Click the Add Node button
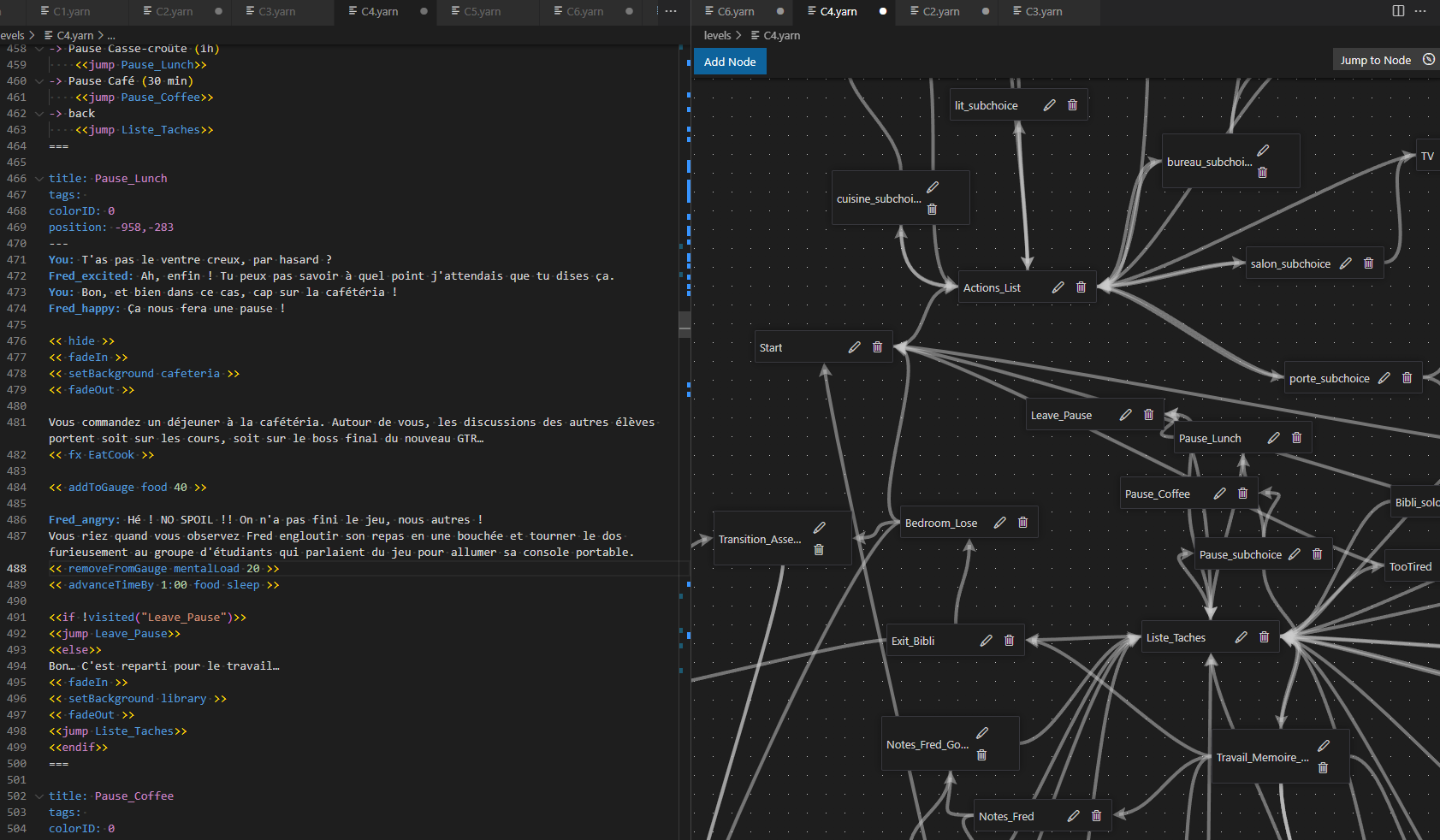Image resolution: width=1440 pixels, height=840 pixels. coord(730,62)
